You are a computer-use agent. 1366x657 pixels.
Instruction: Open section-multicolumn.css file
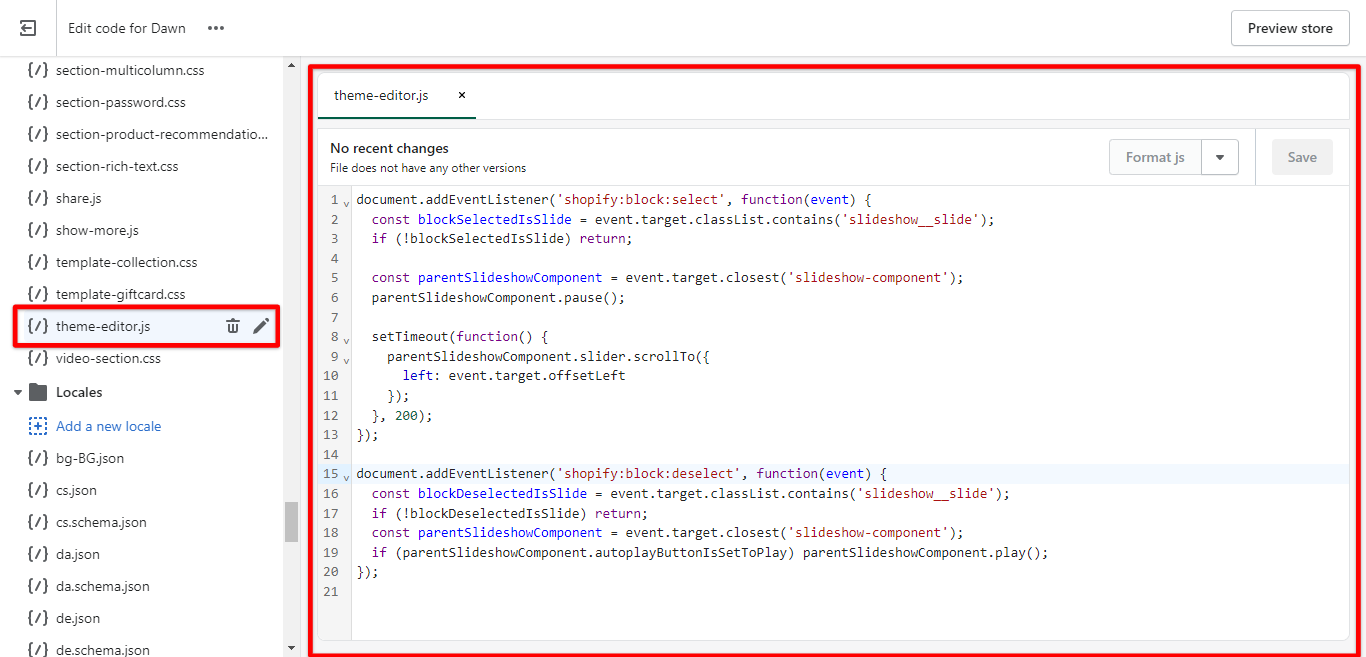point(130,70)
